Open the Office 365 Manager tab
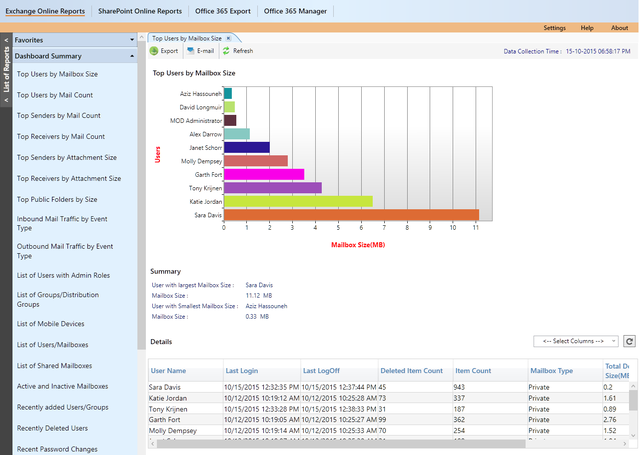The image size is (639, 455). click(293, 9)
